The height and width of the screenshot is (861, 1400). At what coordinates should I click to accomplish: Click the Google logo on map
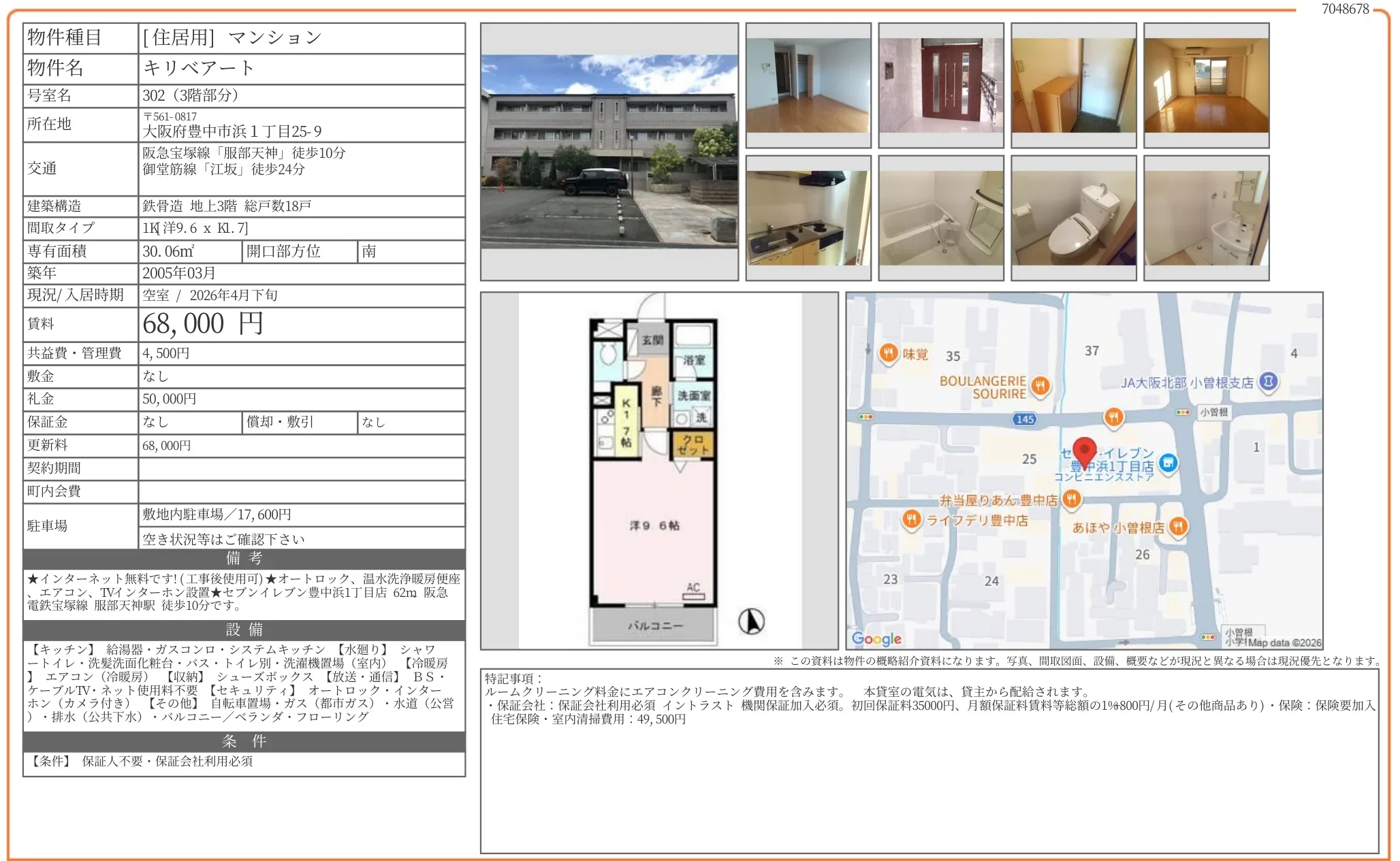[x=876, y=638]
